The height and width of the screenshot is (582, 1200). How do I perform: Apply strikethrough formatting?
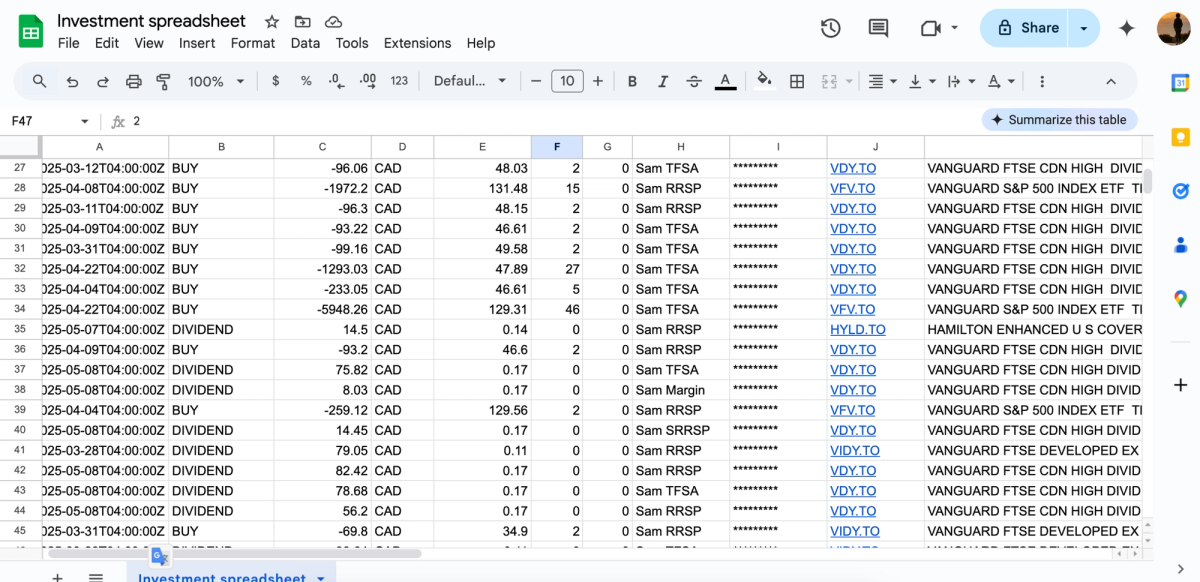click(694, 81)
